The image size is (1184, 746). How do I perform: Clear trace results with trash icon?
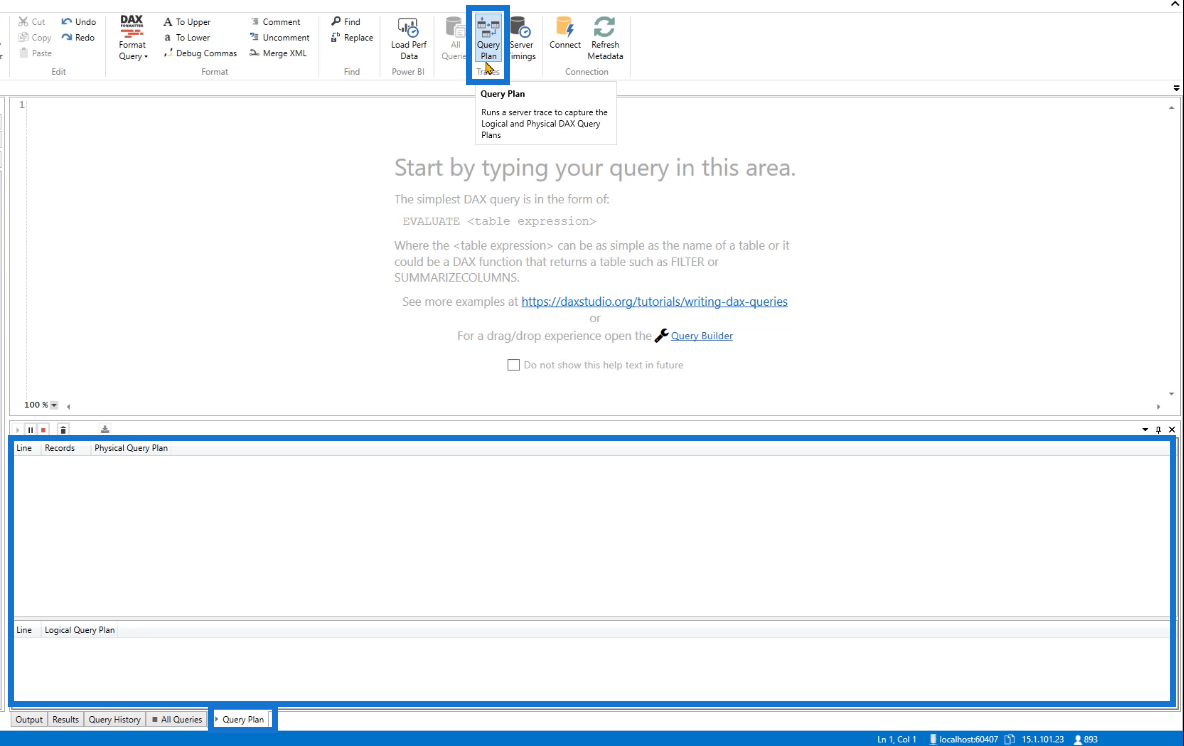(63, 430)
